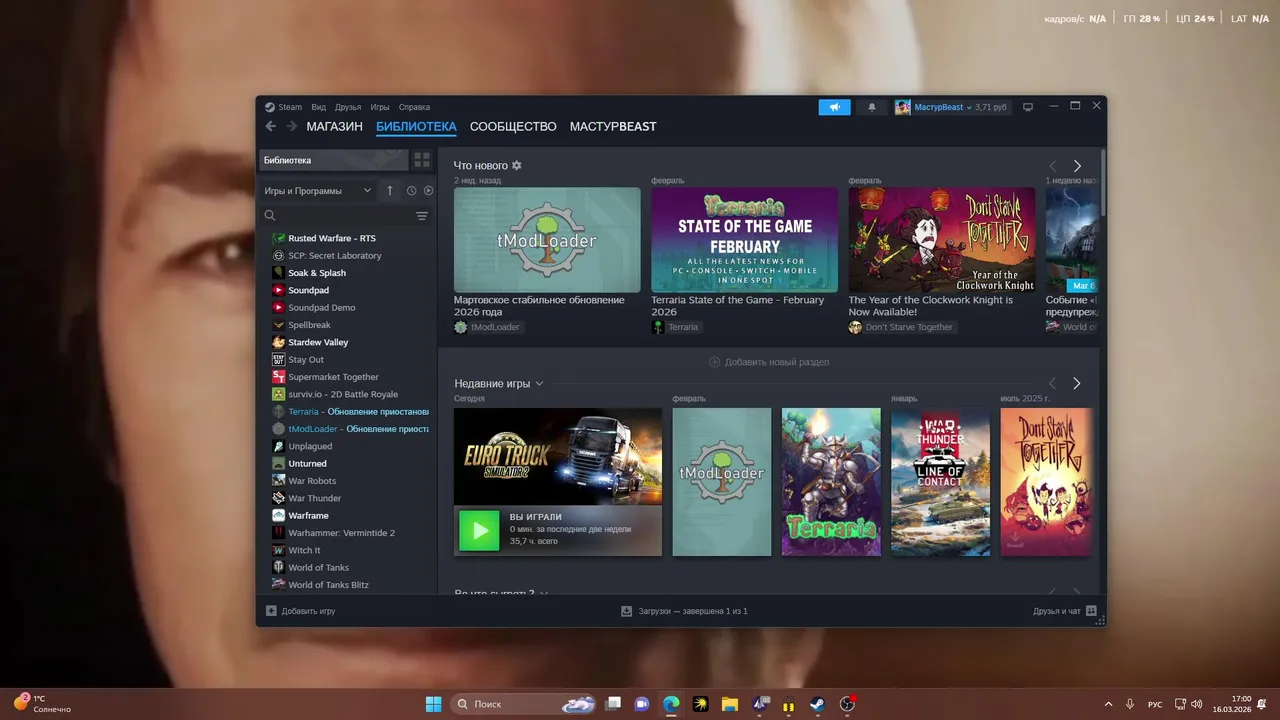Open friends chat icon in bottom right
This screenshot has width=1280, height=720.
[1091, 611]
